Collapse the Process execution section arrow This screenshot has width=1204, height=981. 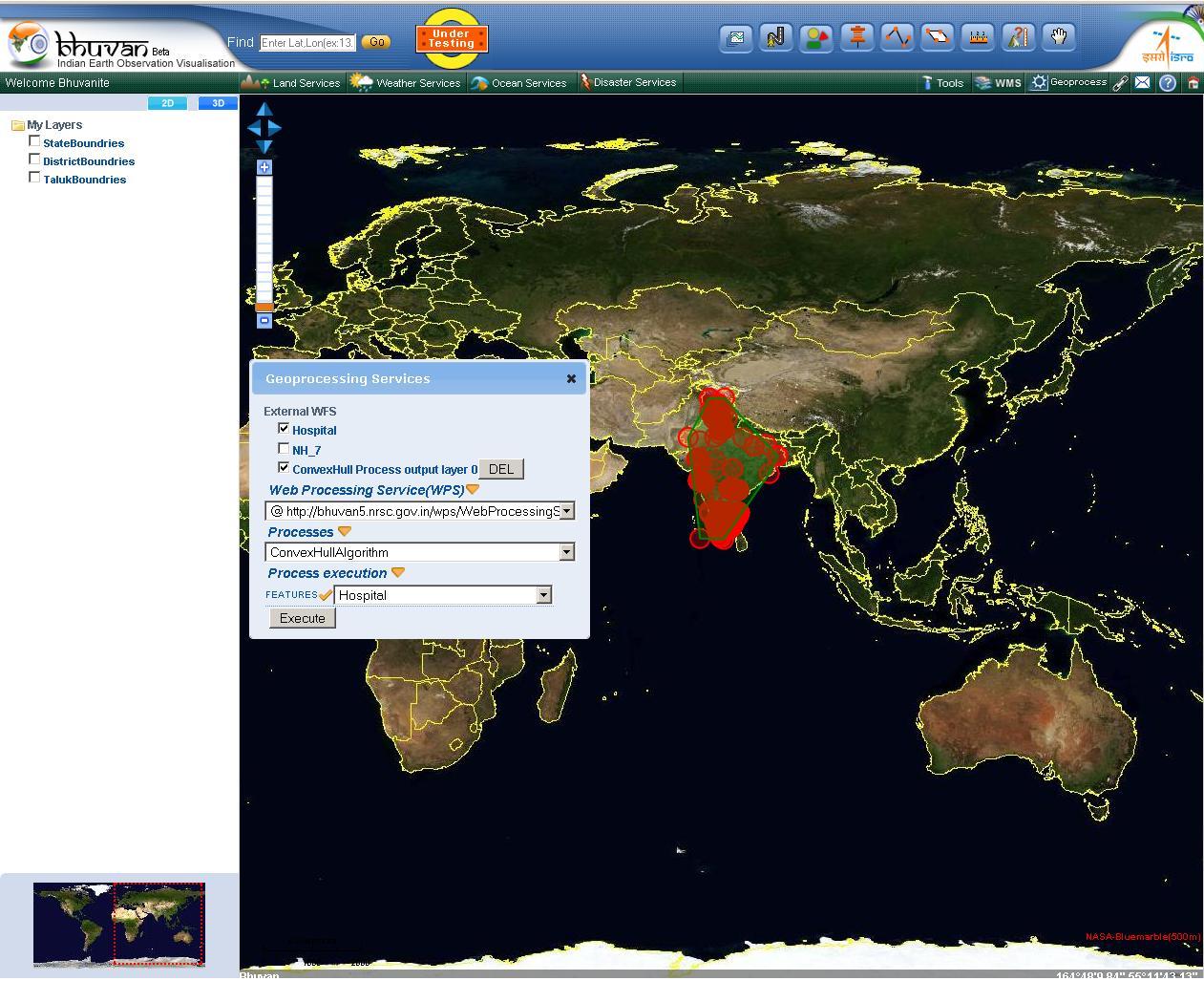[x=398, y=573]
